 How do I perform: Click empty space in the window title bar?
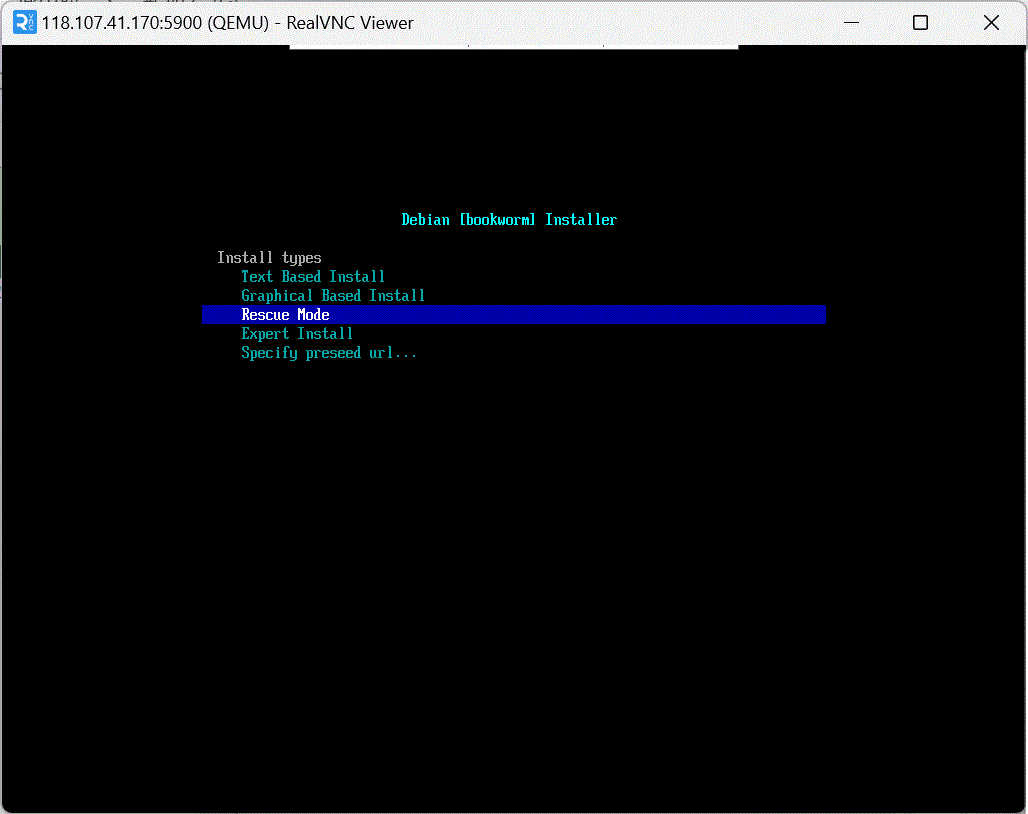pyautogui.click(x=620, y=23)
